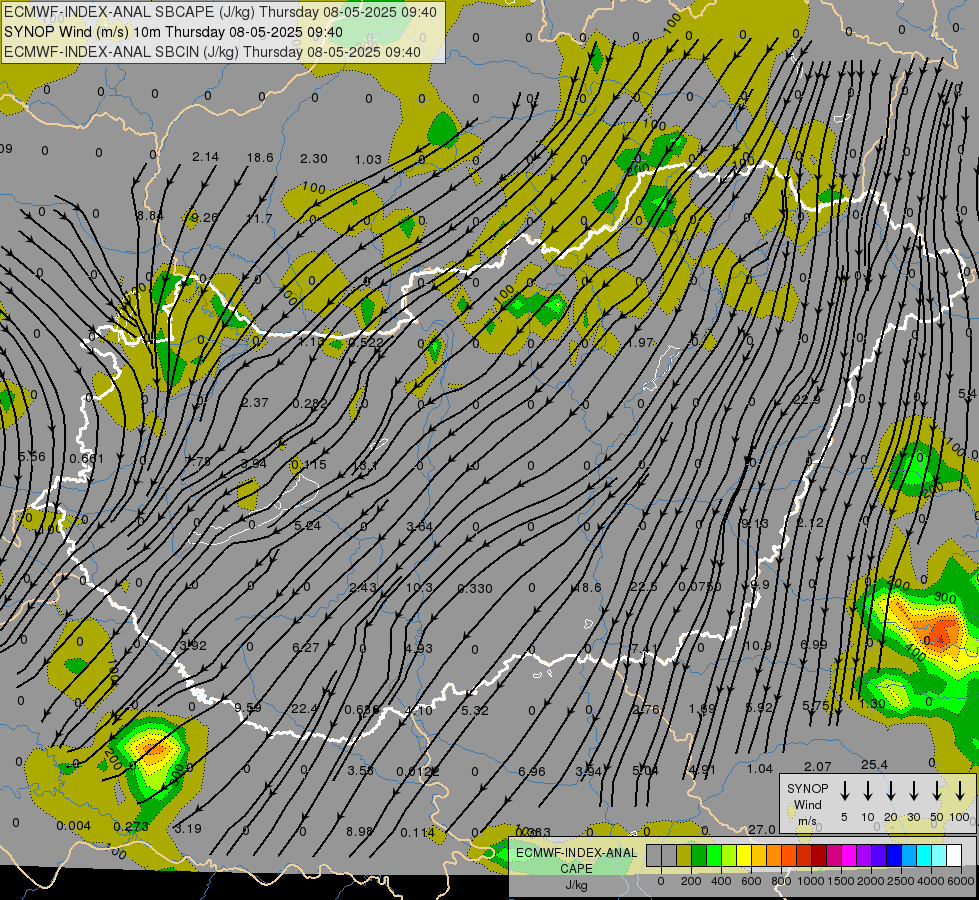The width and height of the screenshot is (979, 900).
Task: Click the wind arrow above the 100 m/s label
Action: 960,791
